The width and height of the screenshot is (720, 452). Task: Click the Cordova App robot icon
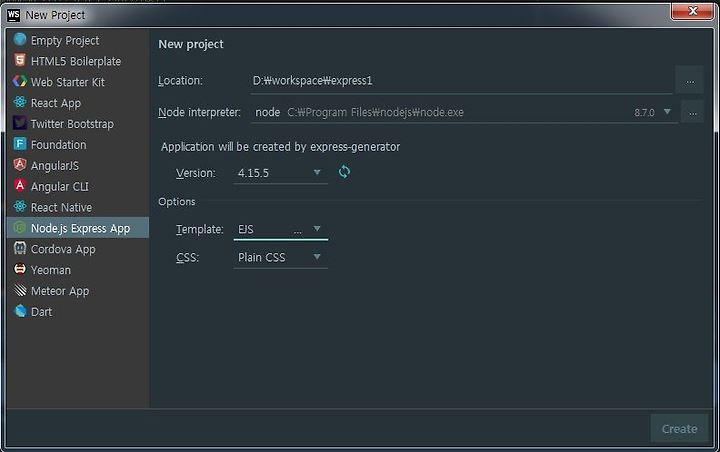pyautogui.click(x=20, y=248)
